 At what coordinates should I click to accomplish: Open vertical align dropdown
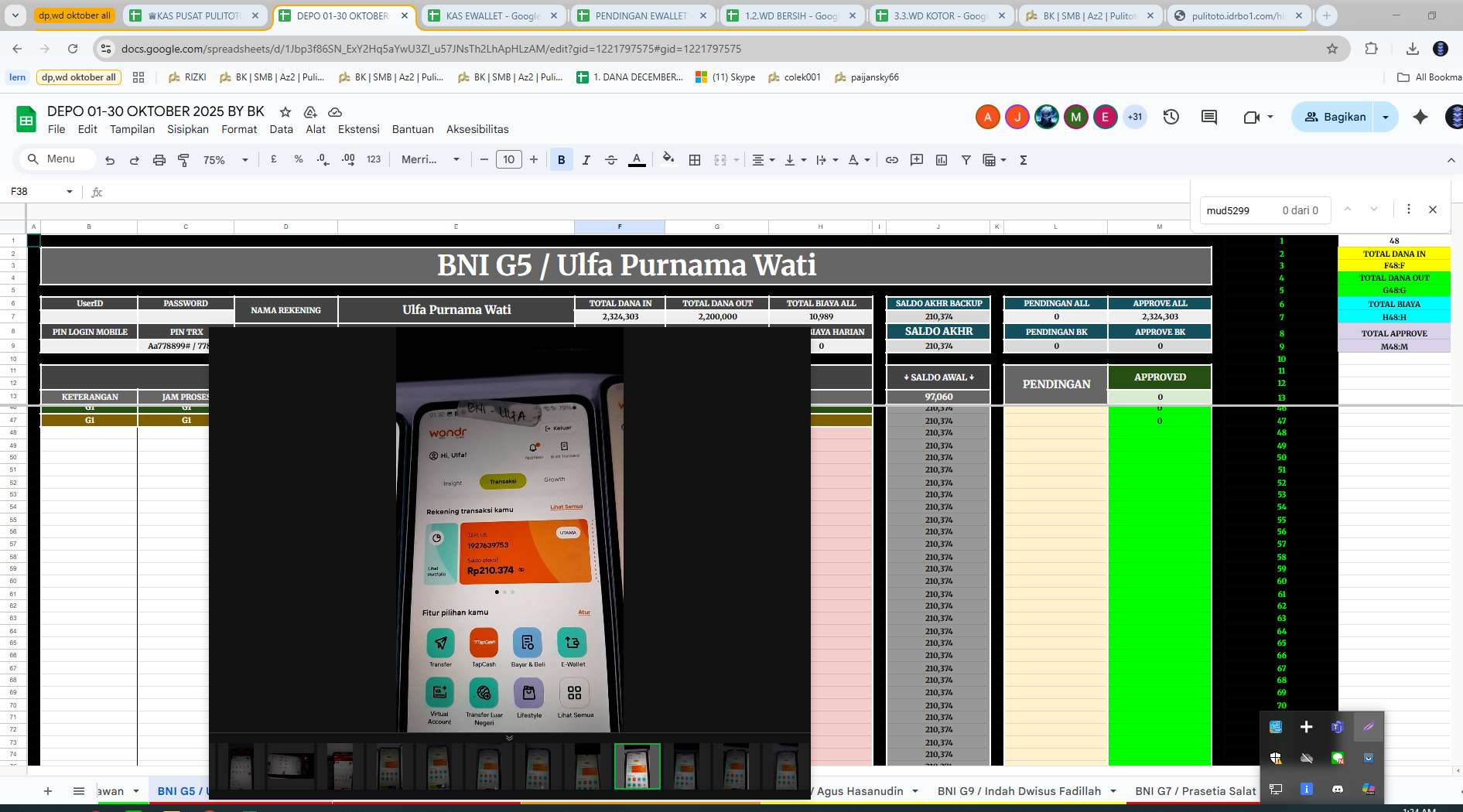point(795,160)
